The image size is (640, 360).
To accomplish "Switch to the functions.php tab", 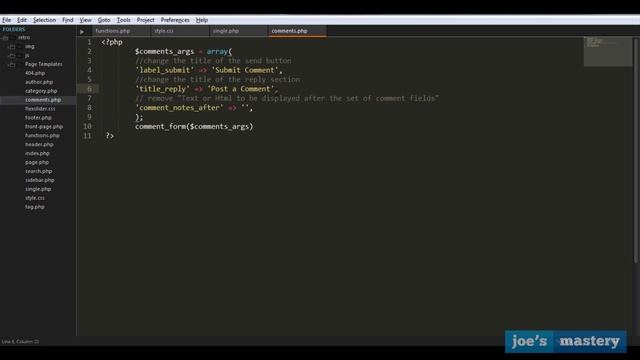I will click(120, 31).
